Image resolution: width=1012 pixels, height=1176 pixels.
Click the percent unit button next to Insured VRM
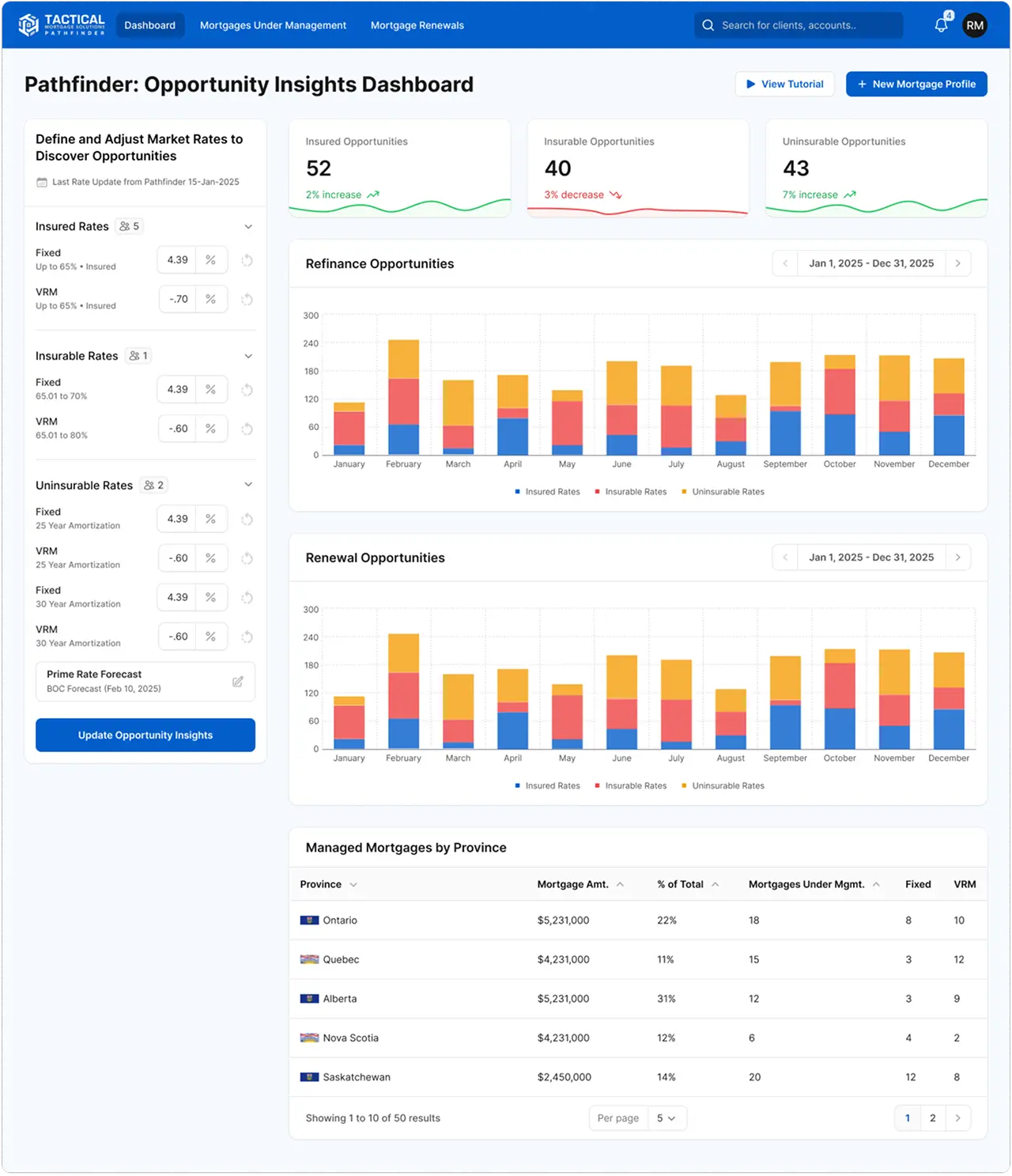pos(210,299)
